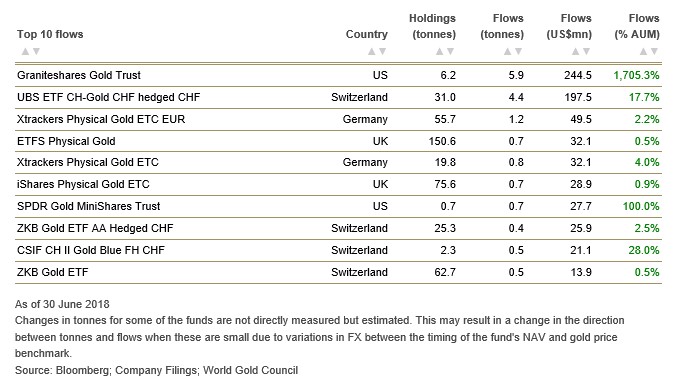
Task: Click the Top 10 flows header
Action: coord(50,34)
